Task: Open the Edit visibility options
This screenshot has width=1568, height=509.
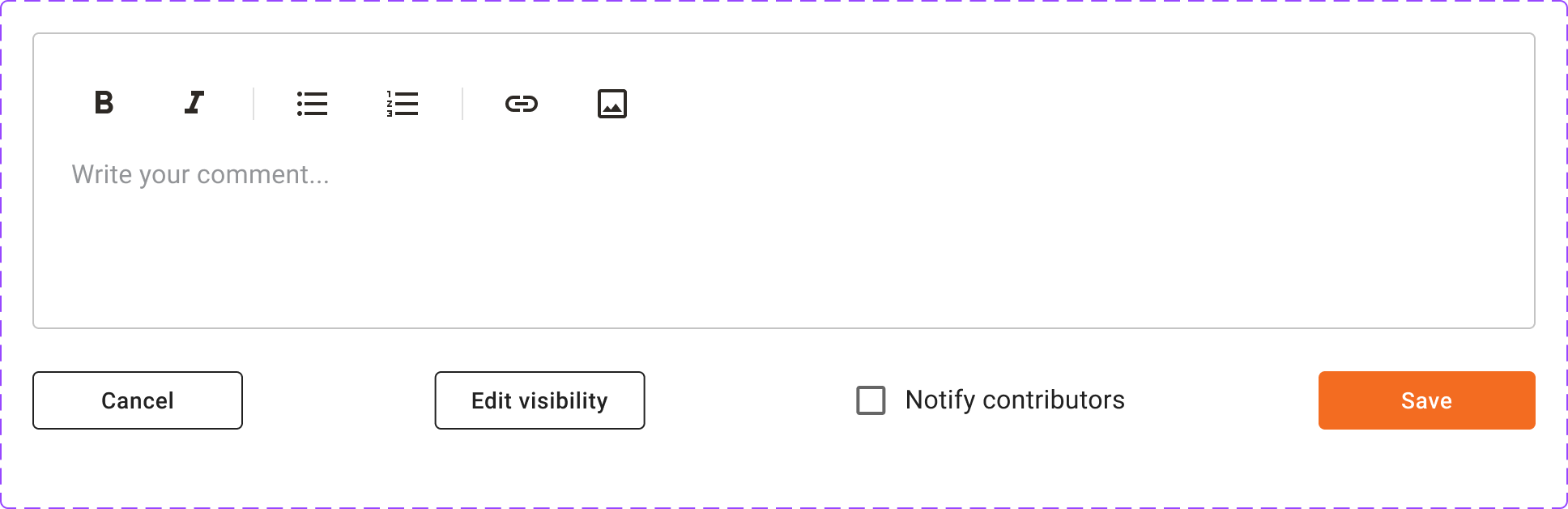Action: point(539,400)
